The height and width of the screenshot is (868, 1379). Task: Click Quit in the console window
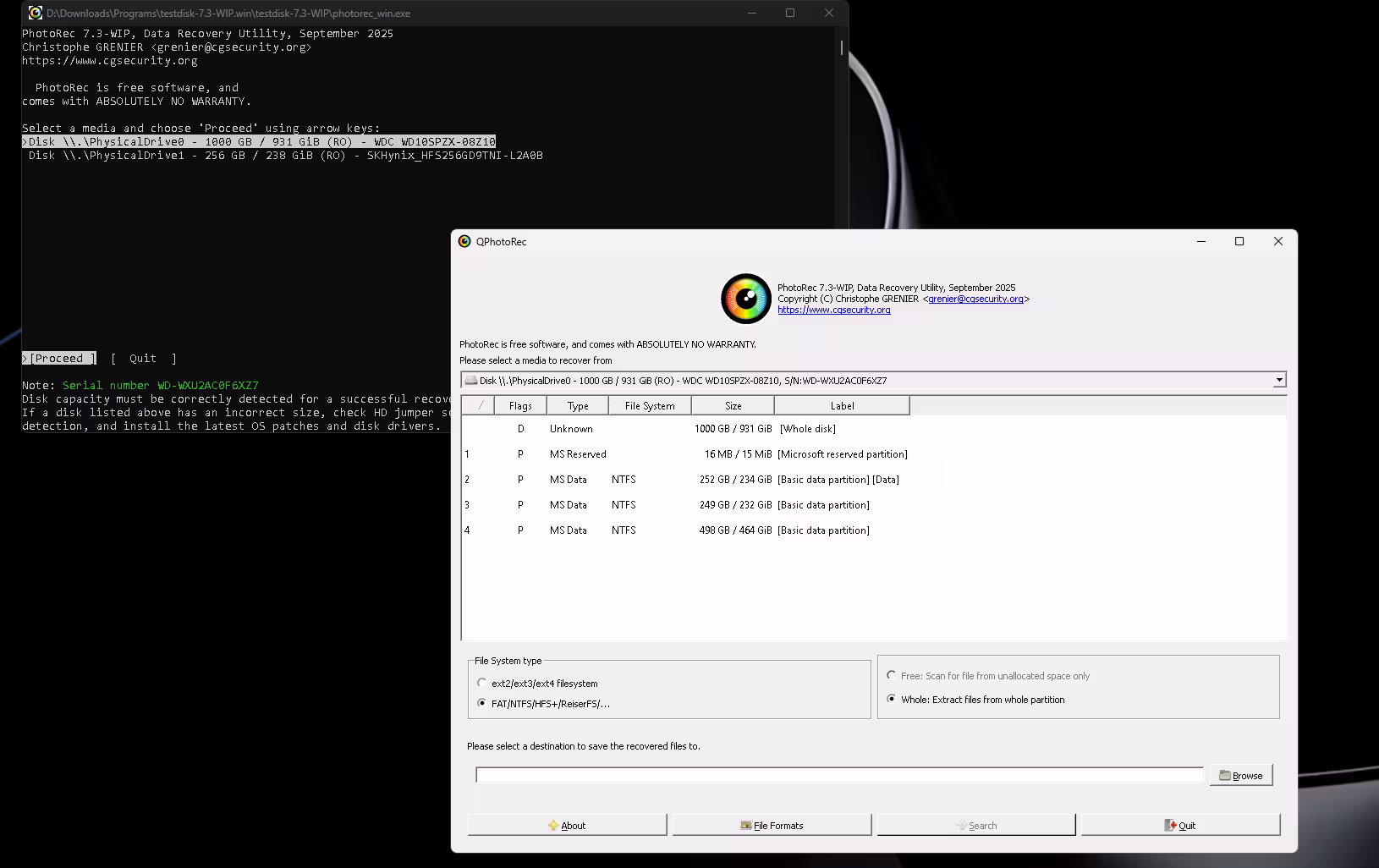click(143, 359)
